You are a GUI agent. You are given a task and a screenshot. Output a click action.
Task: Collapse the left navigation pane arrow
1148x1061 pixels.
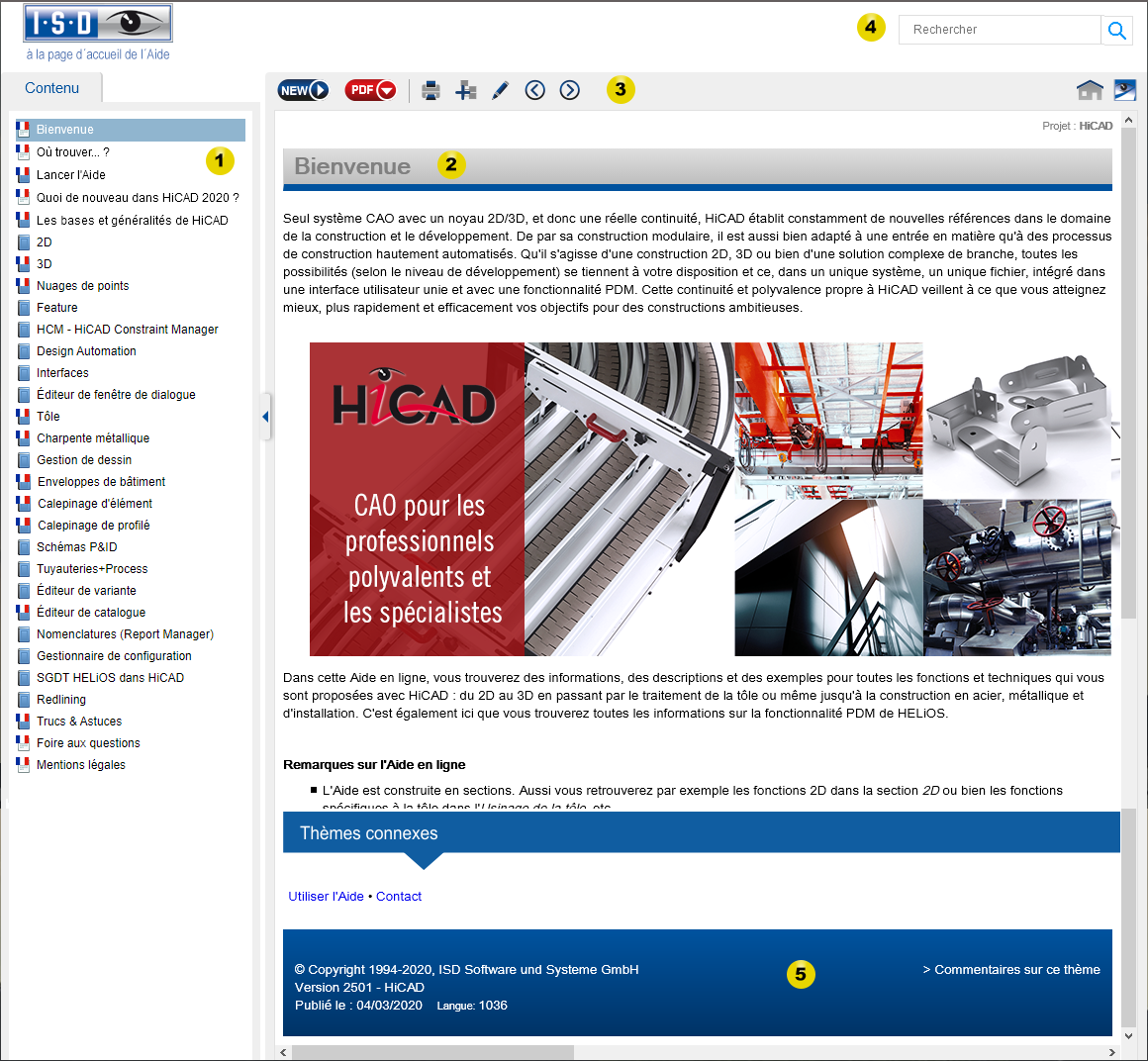[266, 417]
